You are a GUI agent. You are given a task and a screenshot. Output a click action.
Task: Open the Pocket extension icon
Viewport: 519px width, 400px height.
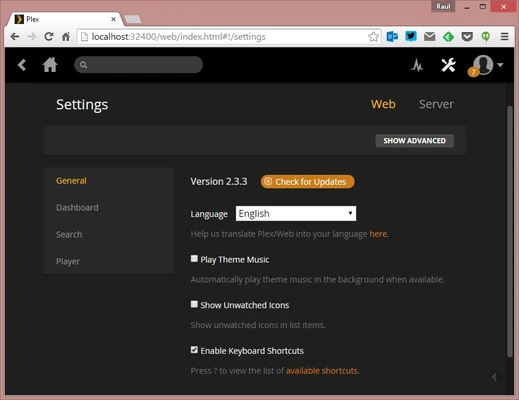467,37
